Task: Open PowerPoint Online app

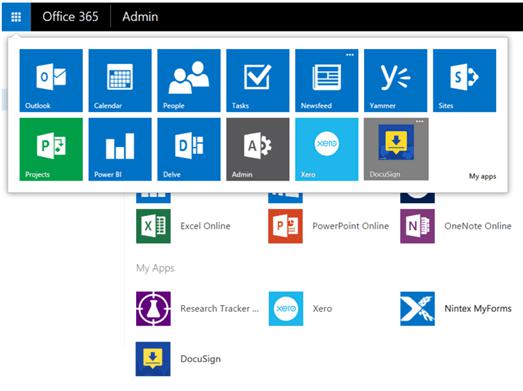Action: click(x=329, y=226)
